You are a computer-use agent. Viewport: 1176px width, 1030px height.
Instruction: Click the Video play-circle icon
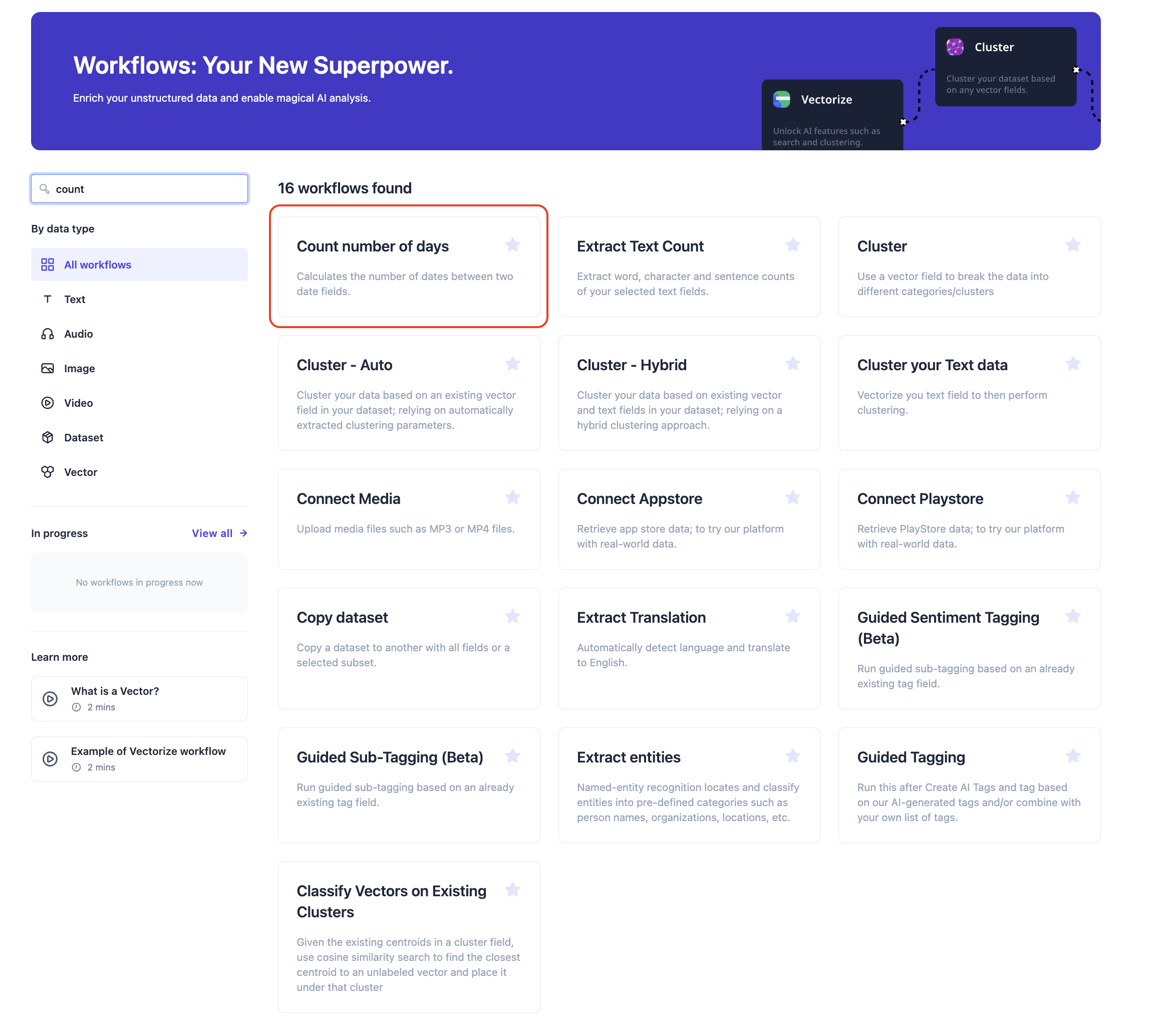point(48,403)
